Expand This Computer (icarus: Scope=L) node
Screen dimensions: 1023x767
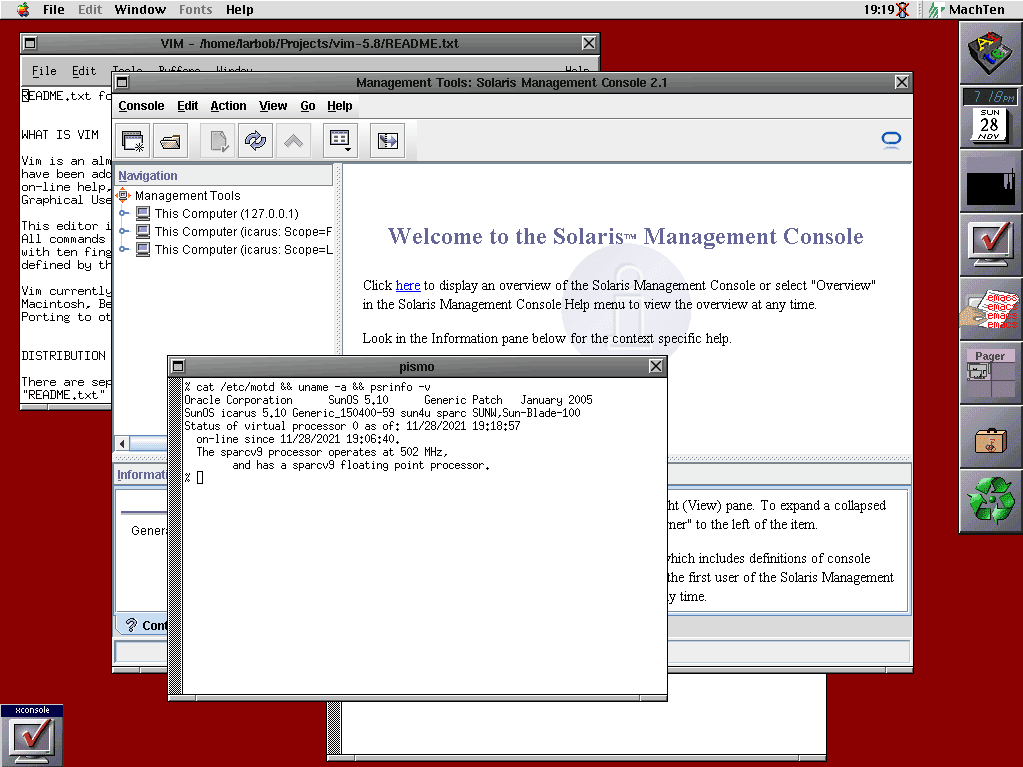click(x=124, y=249)
